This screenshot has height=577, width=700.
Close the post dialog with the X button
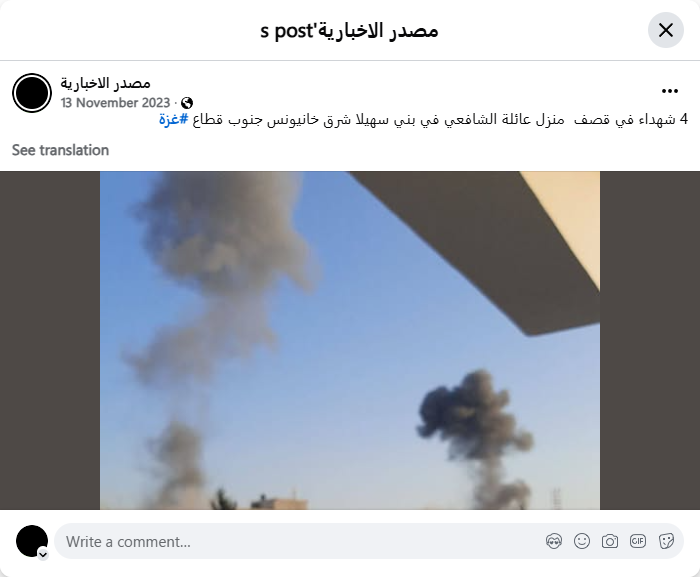(x=666, y=30)
